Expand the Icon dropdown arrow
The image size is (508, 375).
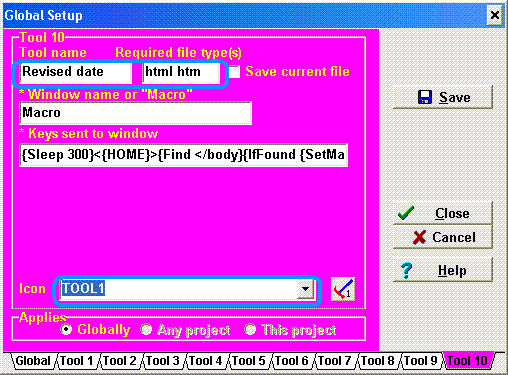coord(305,289)
